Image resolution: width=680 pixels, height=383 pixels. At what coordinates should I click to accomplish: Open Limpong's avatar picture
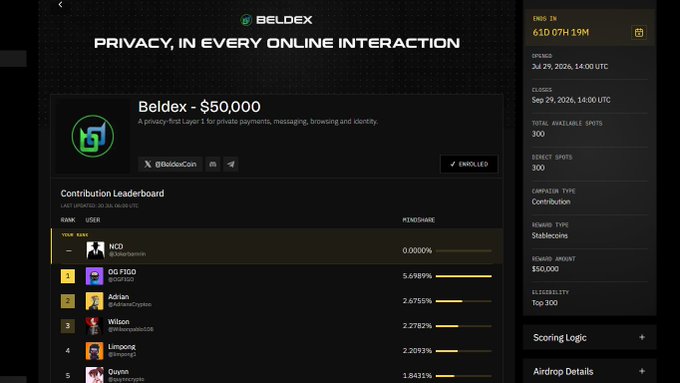pyautogui.click(x=95, y=351)
